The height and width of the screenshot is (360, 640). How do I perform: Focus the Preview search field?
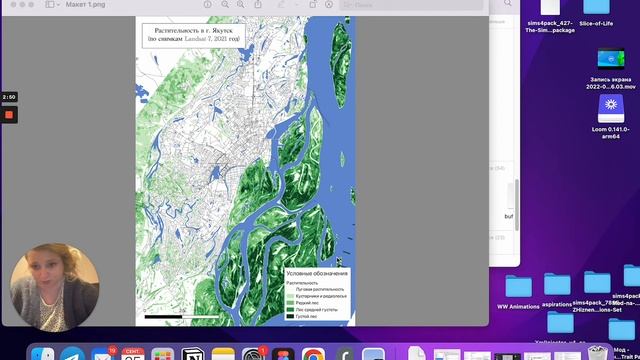411,5
